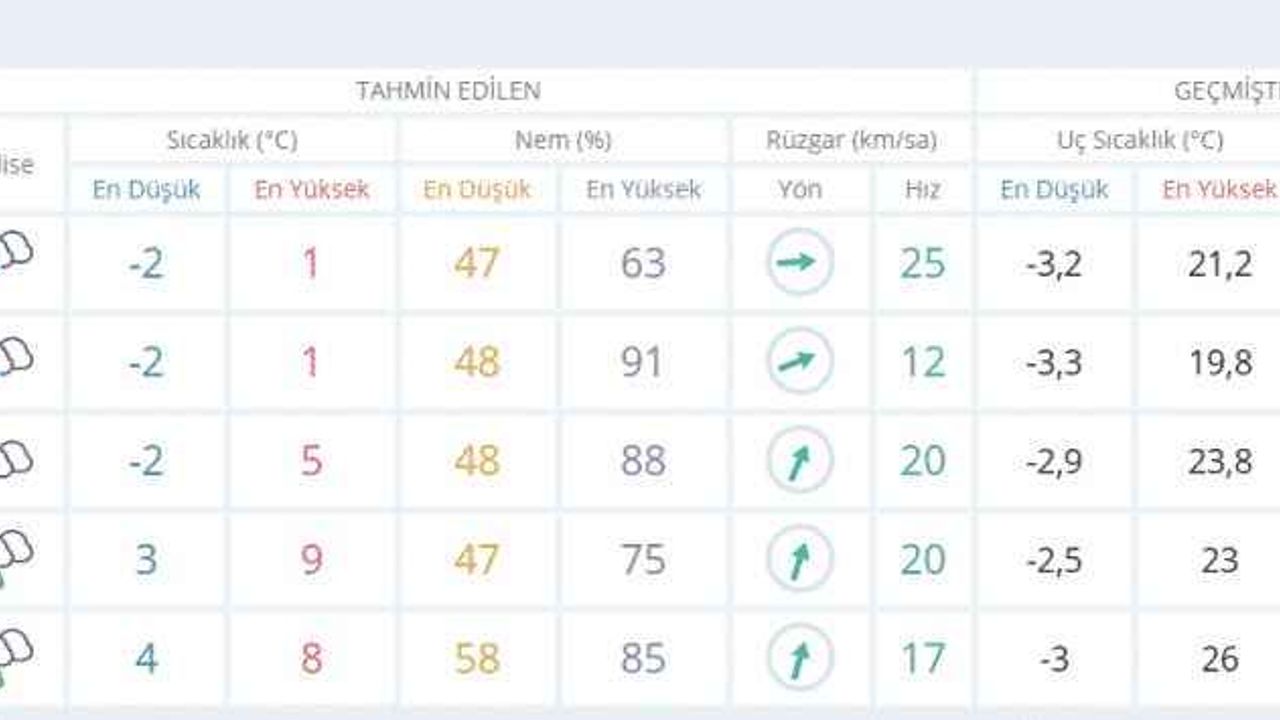Select the Sıcaklık (°C) column group header
This screenshot has width=1280, height=720.
click(x=232, y=140)
